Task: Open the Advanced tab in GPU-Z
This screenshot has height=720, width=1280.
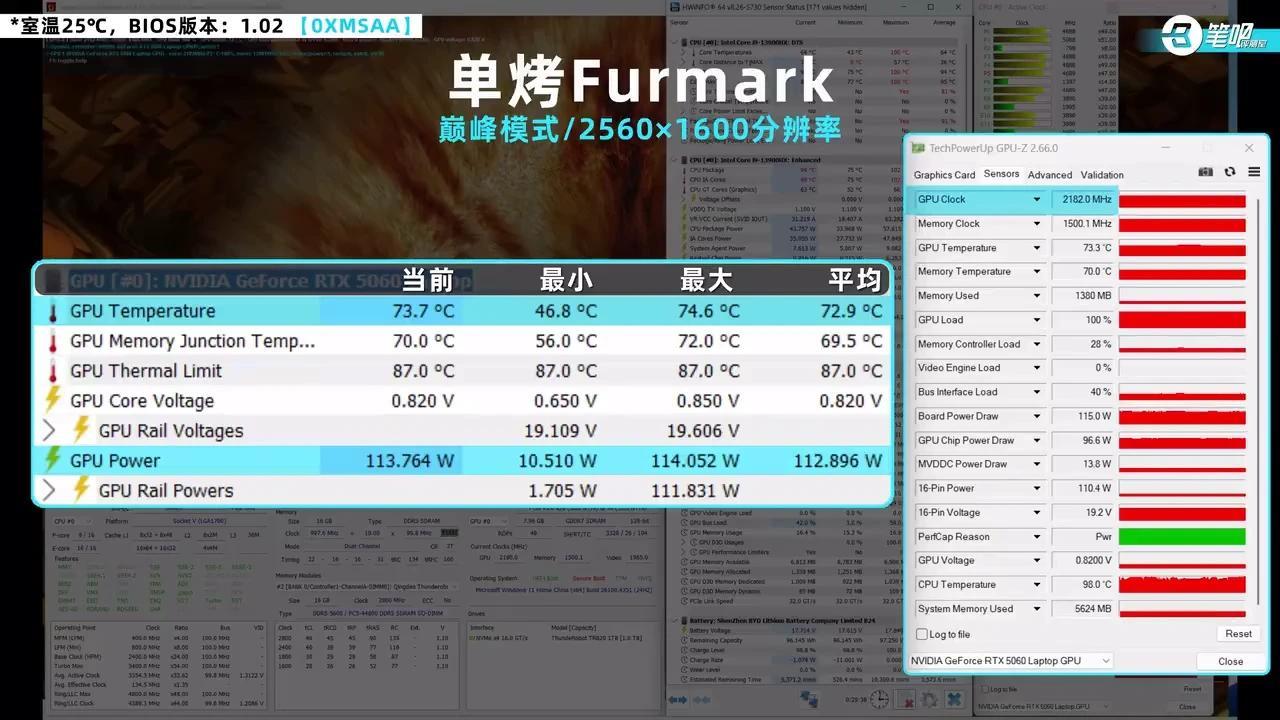Action: 1050,174
